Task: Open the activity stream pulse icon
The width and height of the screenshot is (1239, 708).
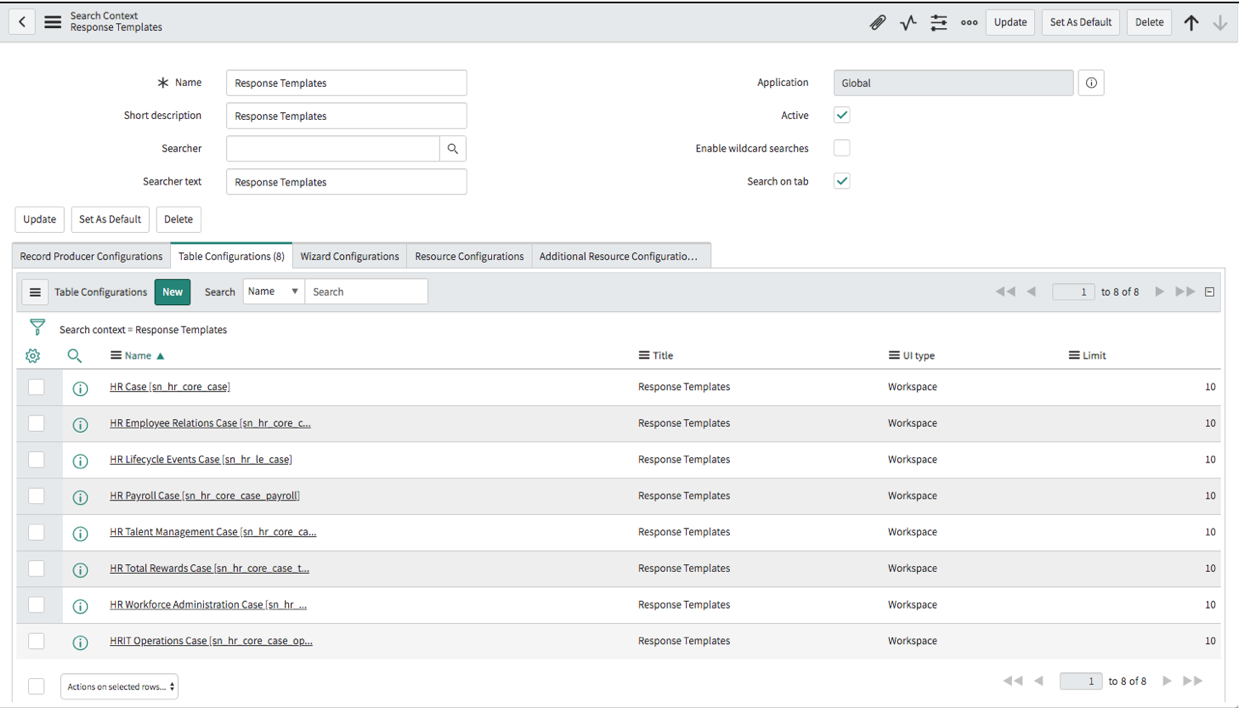Action: 908,22
